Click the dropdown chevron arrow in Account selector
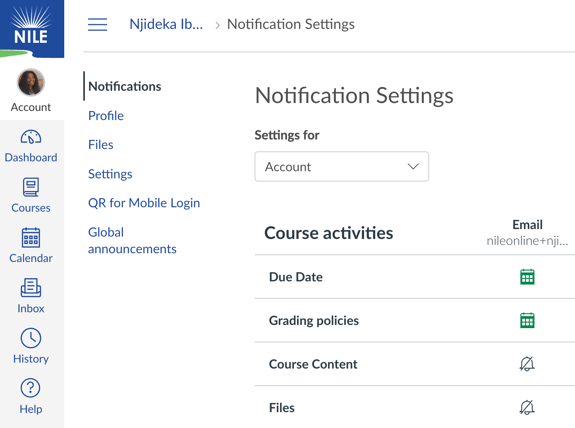Viewport: 575px width, 428px height. 413,167
